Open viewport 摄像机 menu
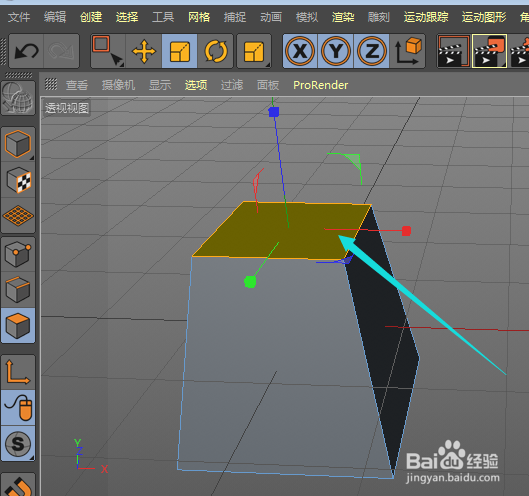Image resolution: width=529 pixels, height=496 pixels. click(118, 85)
